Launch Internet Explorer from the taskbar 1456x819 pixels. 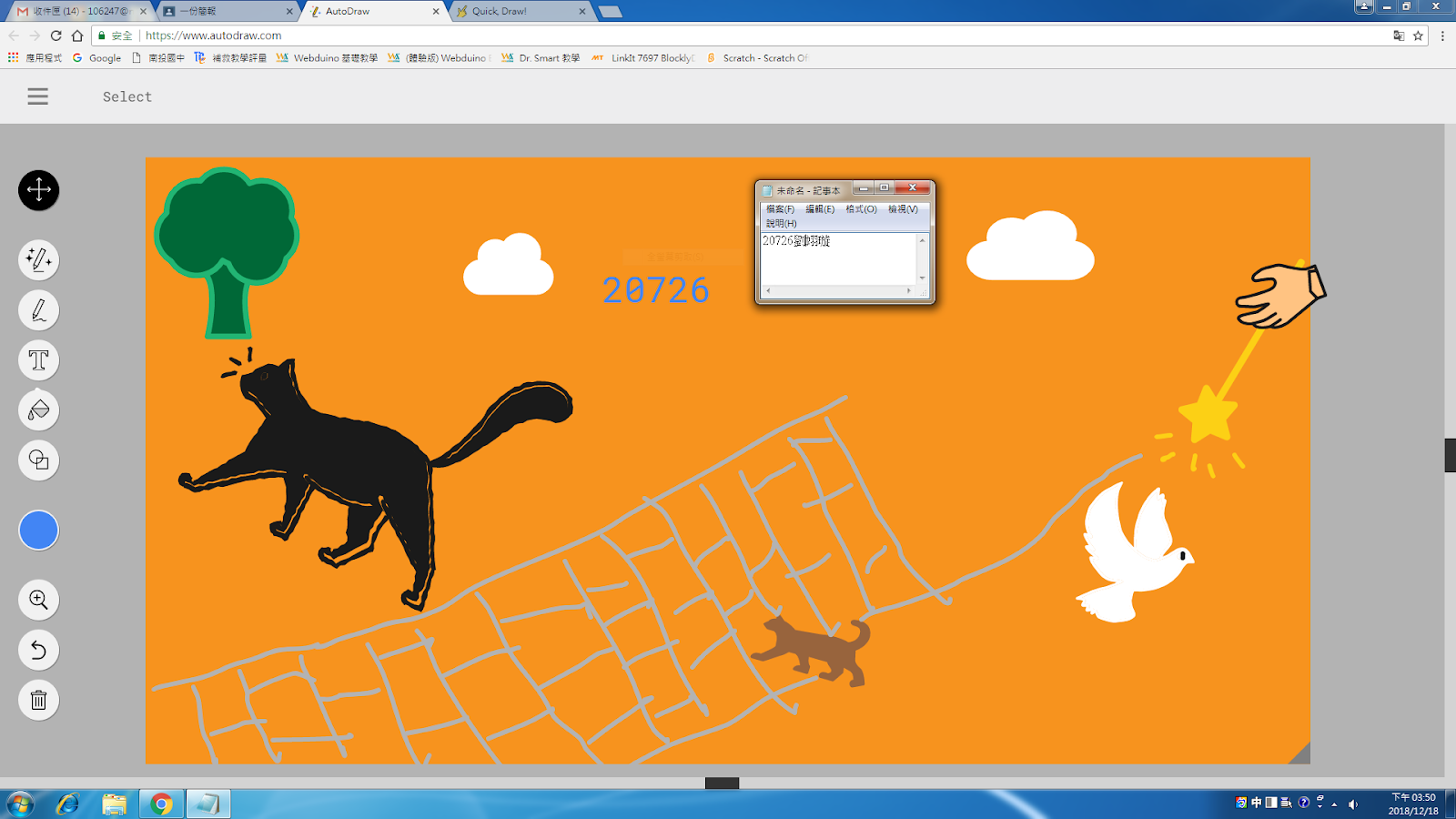(67, 804)
